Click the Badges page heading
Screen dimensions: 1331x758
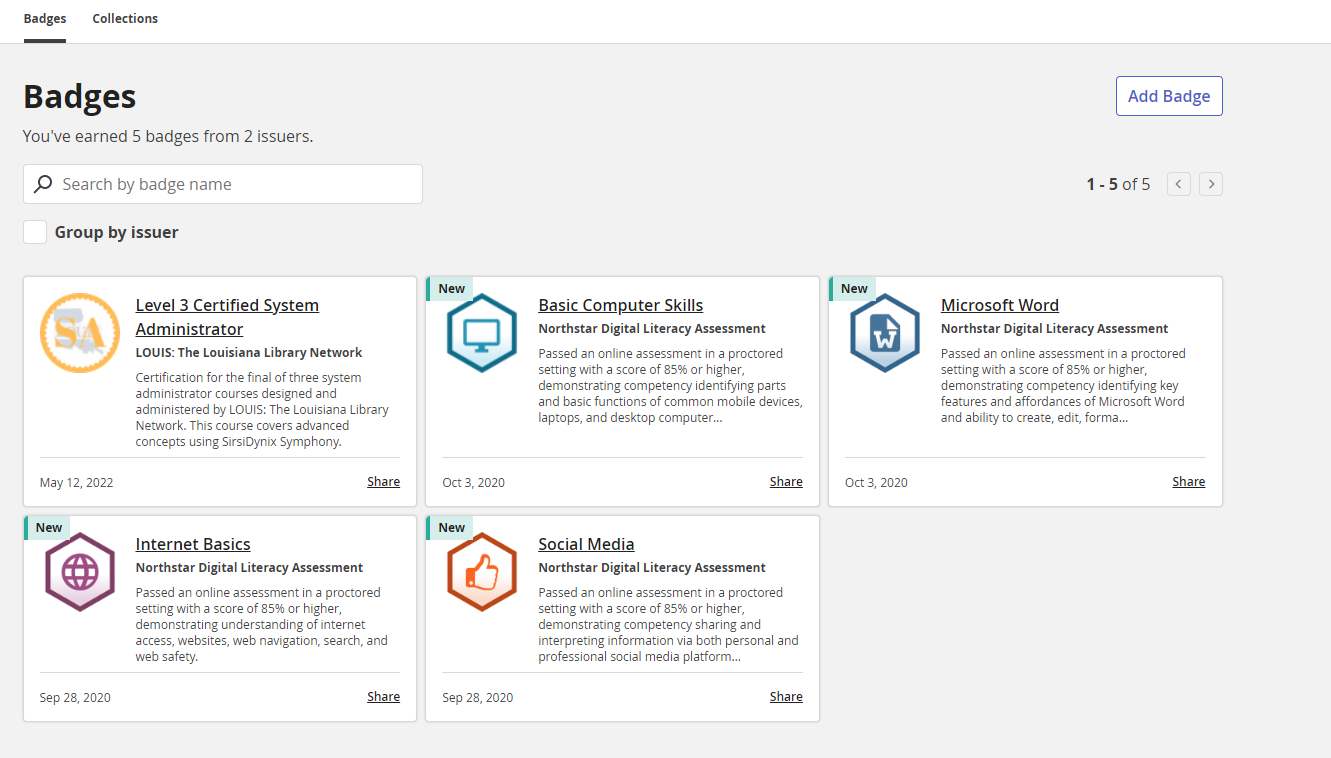(80, 97)
